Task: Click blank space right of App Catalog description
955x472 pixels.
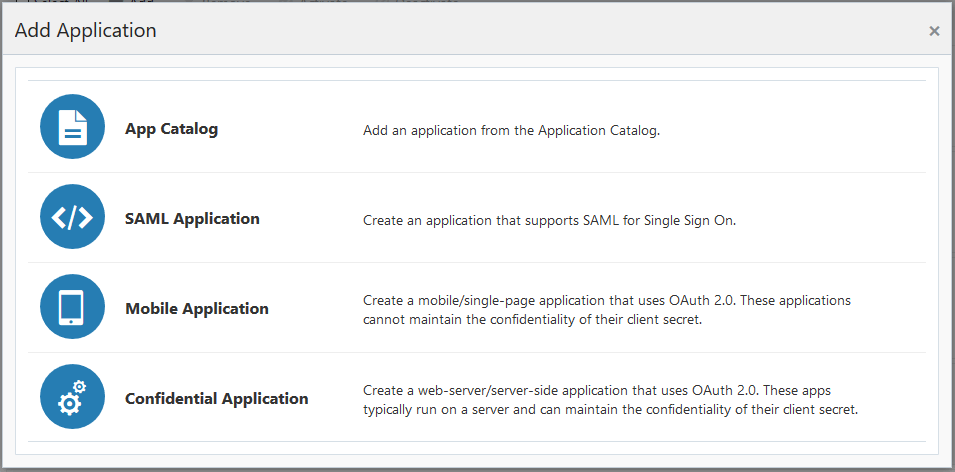Action: tap(800, 131)
